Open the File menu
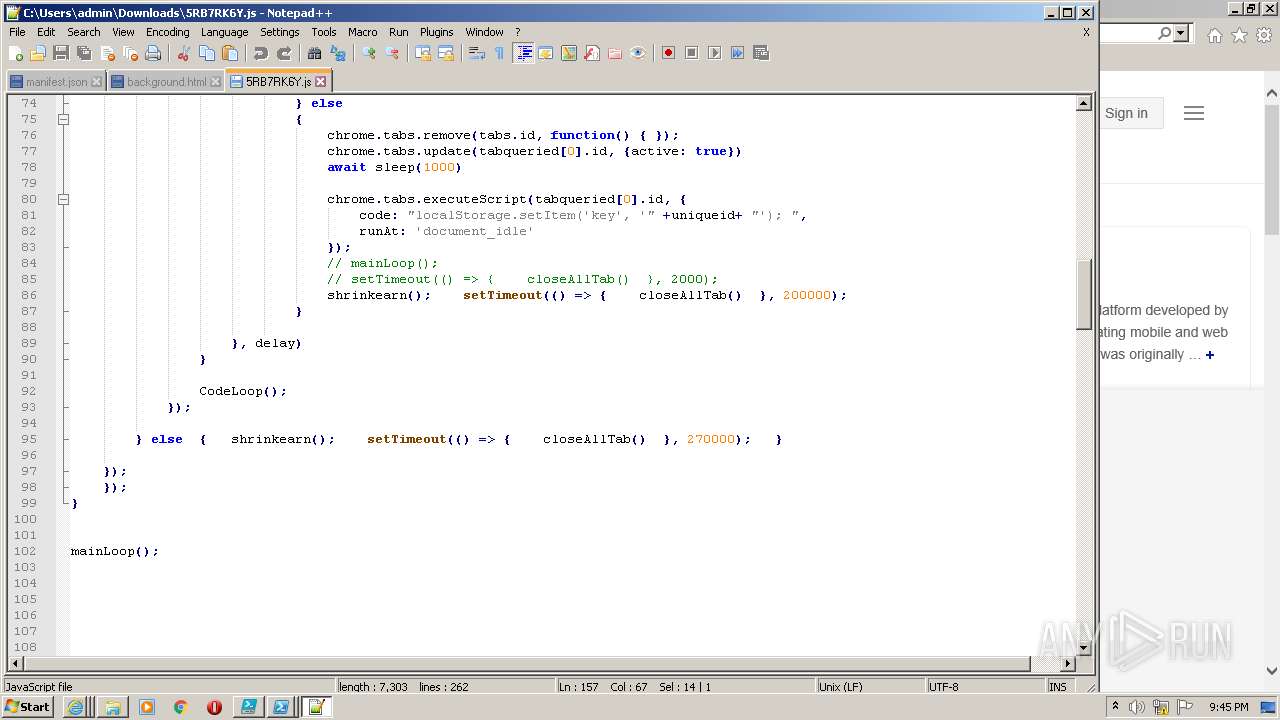The image size is (1280, 720). [17, 32]
